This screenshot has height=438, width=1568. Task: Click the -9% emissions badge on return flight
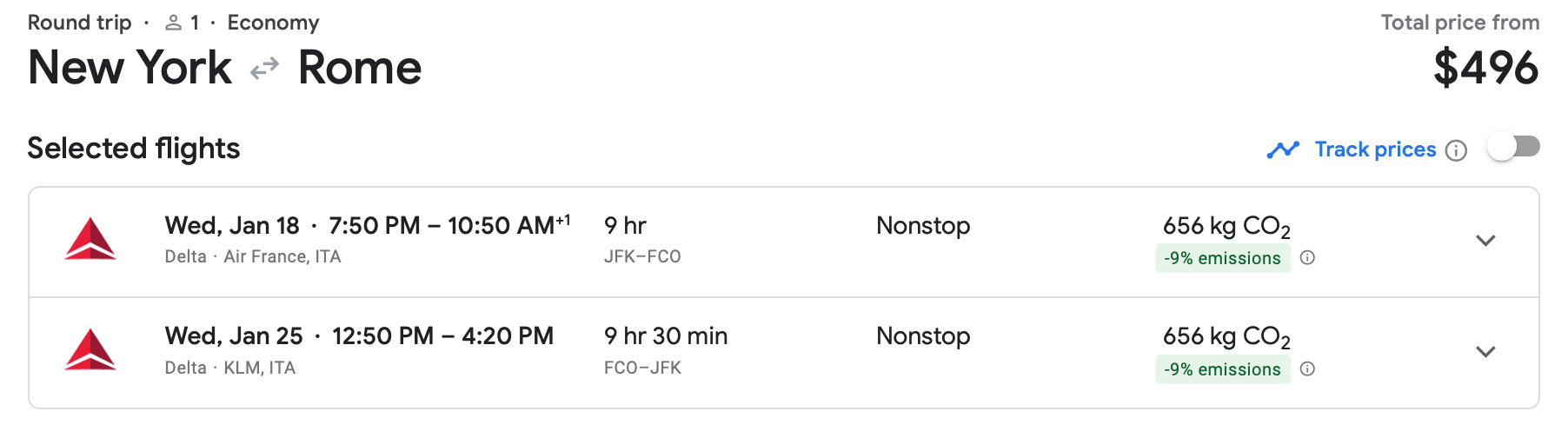click(1222, 369)
